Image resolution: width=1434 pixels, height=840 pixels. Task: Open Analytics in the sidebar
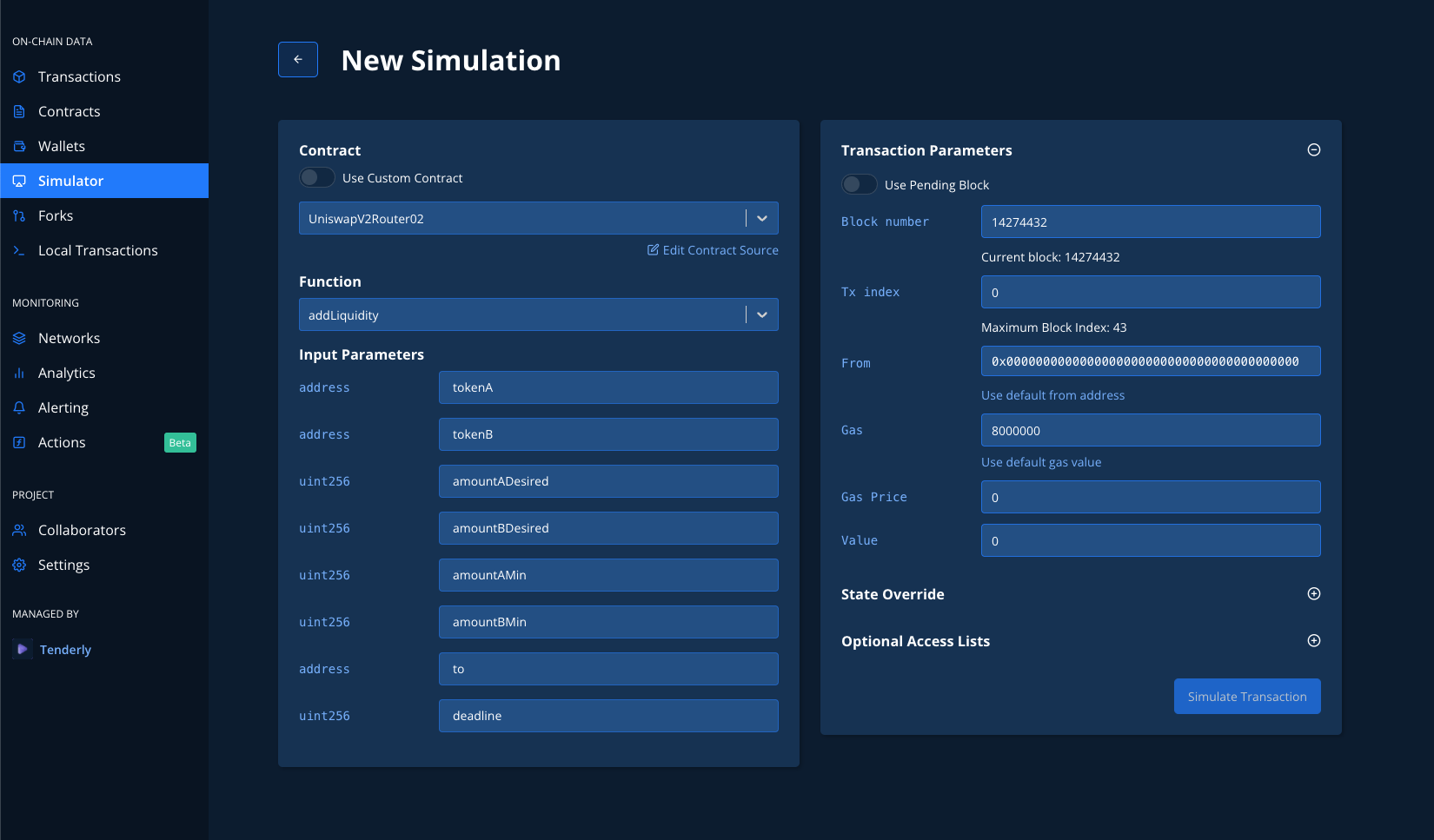pyautogui.click(x=104, y=373)
